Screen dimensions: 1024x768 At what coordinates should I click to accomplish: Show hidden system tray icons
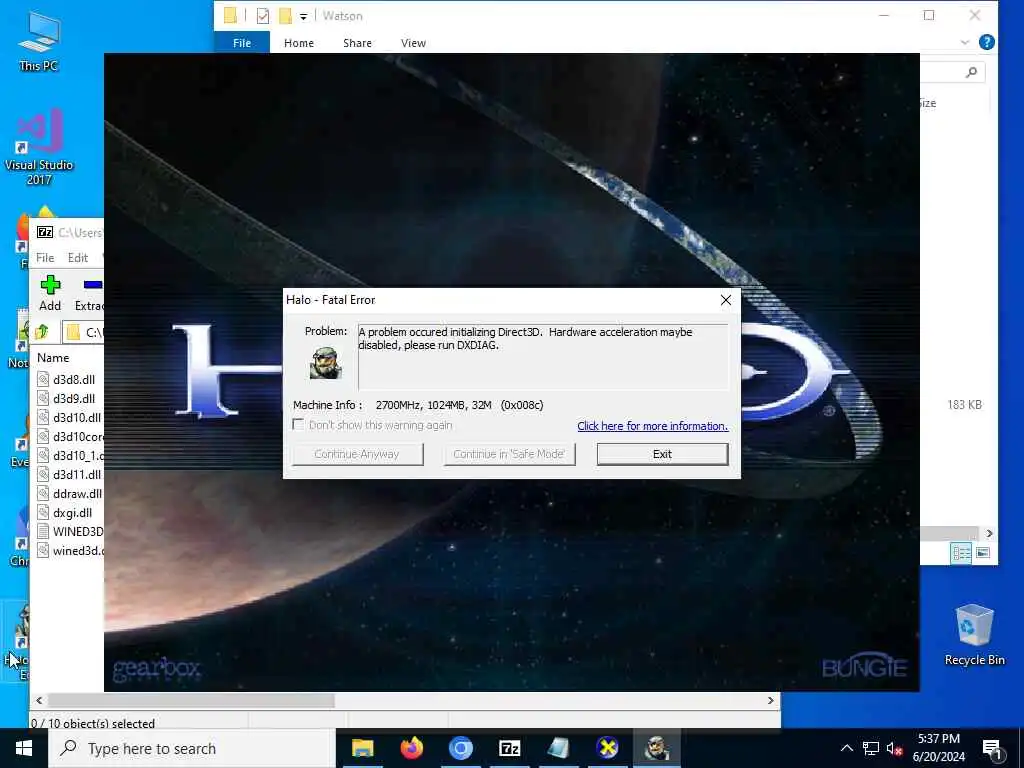click(x=846, y=748)
